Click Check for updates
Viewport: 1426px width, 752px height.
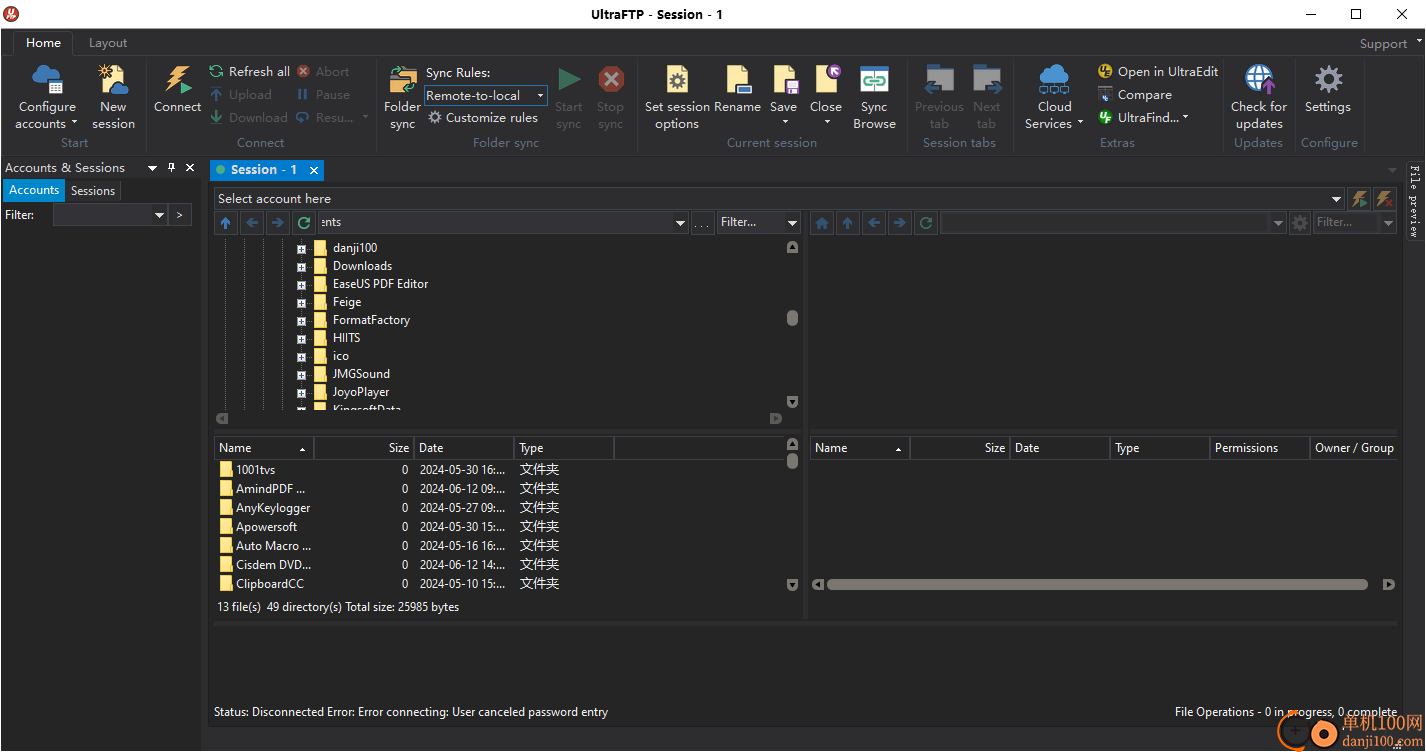click(x=1258, y=96)
